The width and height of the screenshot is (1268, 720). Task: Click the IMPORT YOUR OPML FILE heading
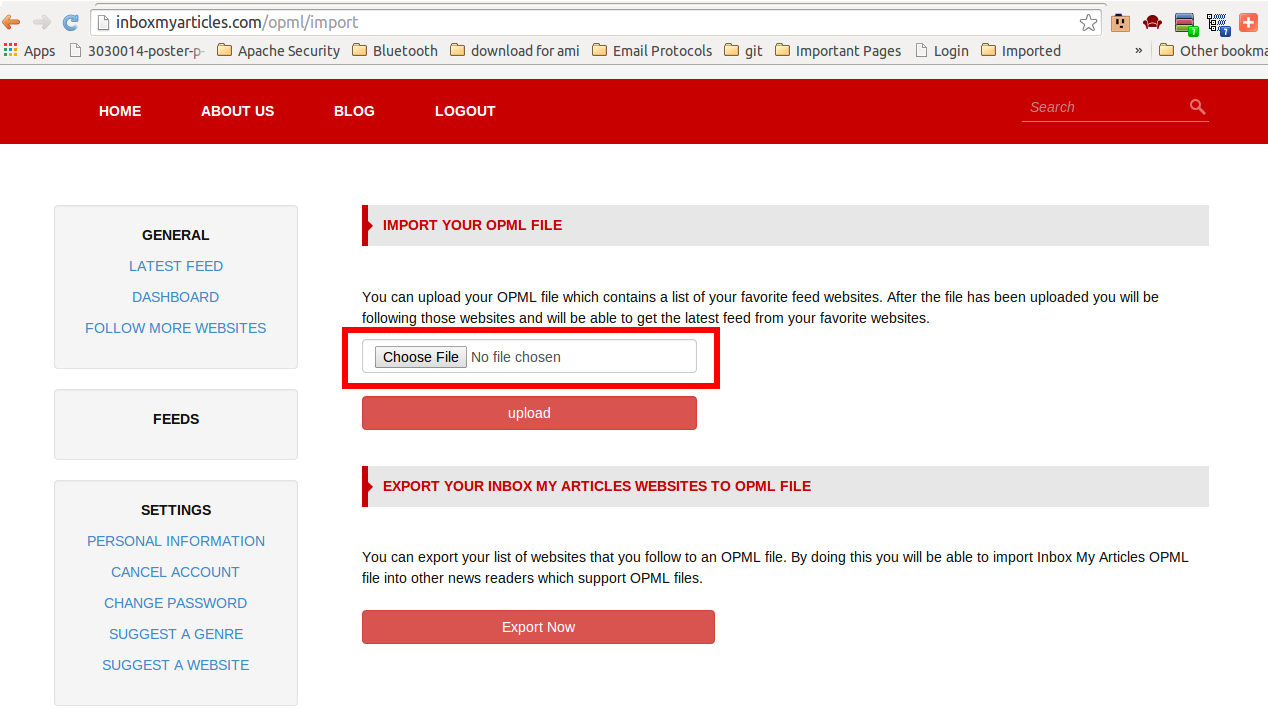tap(472, 225)
